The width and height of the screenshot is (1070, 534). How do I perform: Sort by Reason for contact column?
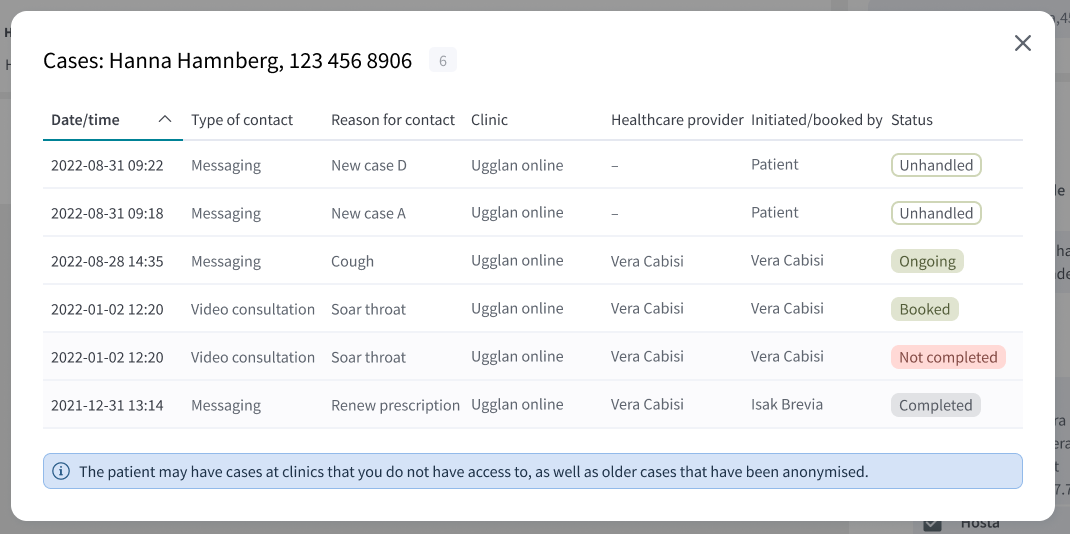pos(392,120)
